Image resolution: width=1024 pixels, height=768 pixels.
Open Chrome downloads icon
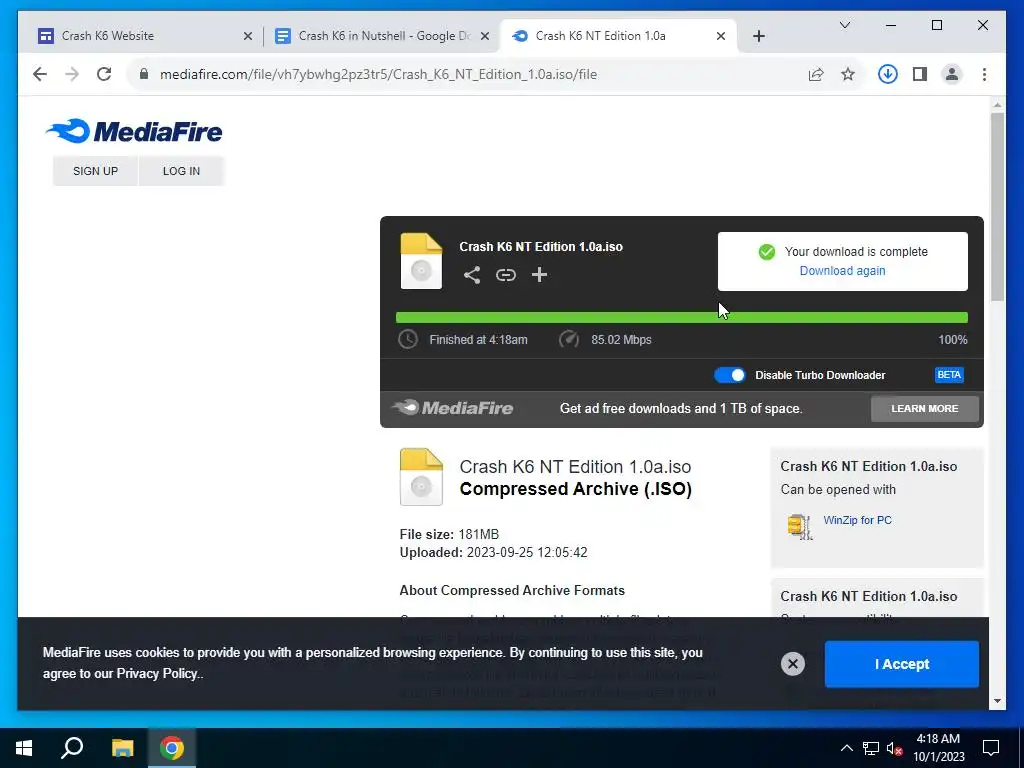pyautogui.click(x=887, y=74)
